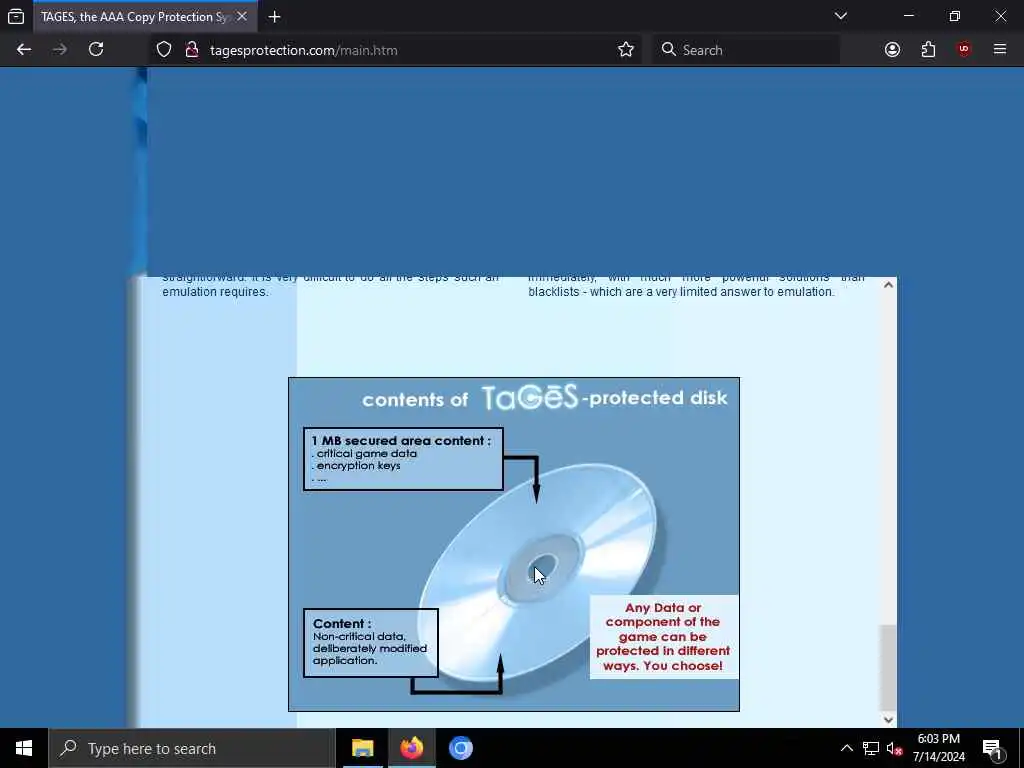1024x768 pixels.
Task: Click the 'Any Data or component' red text
Action: click(664, 637)
